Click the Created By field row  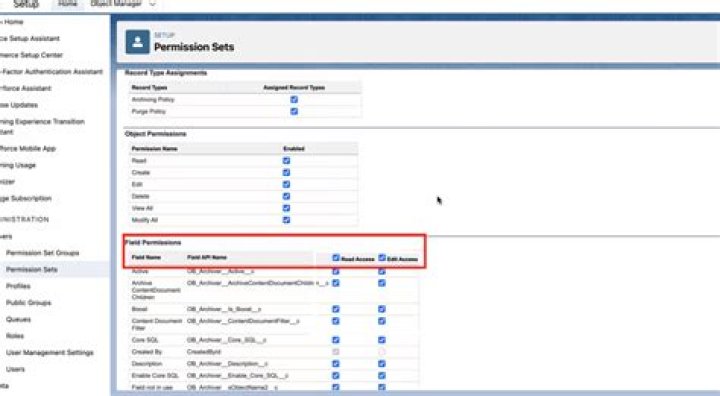point(274,351)
